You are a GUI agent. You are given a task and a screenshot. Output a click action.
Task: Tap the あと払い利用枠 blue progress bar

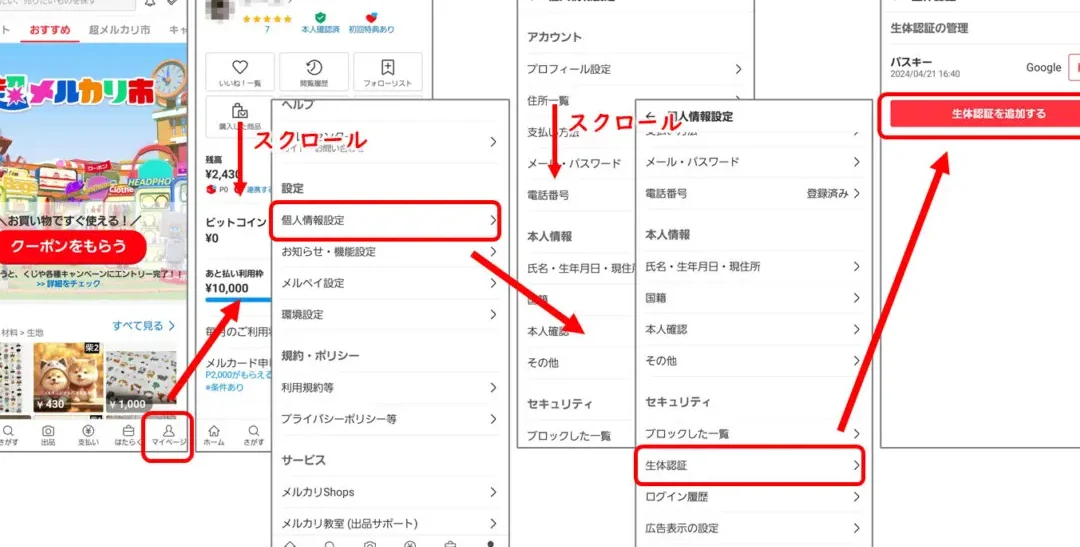[238, 300]
